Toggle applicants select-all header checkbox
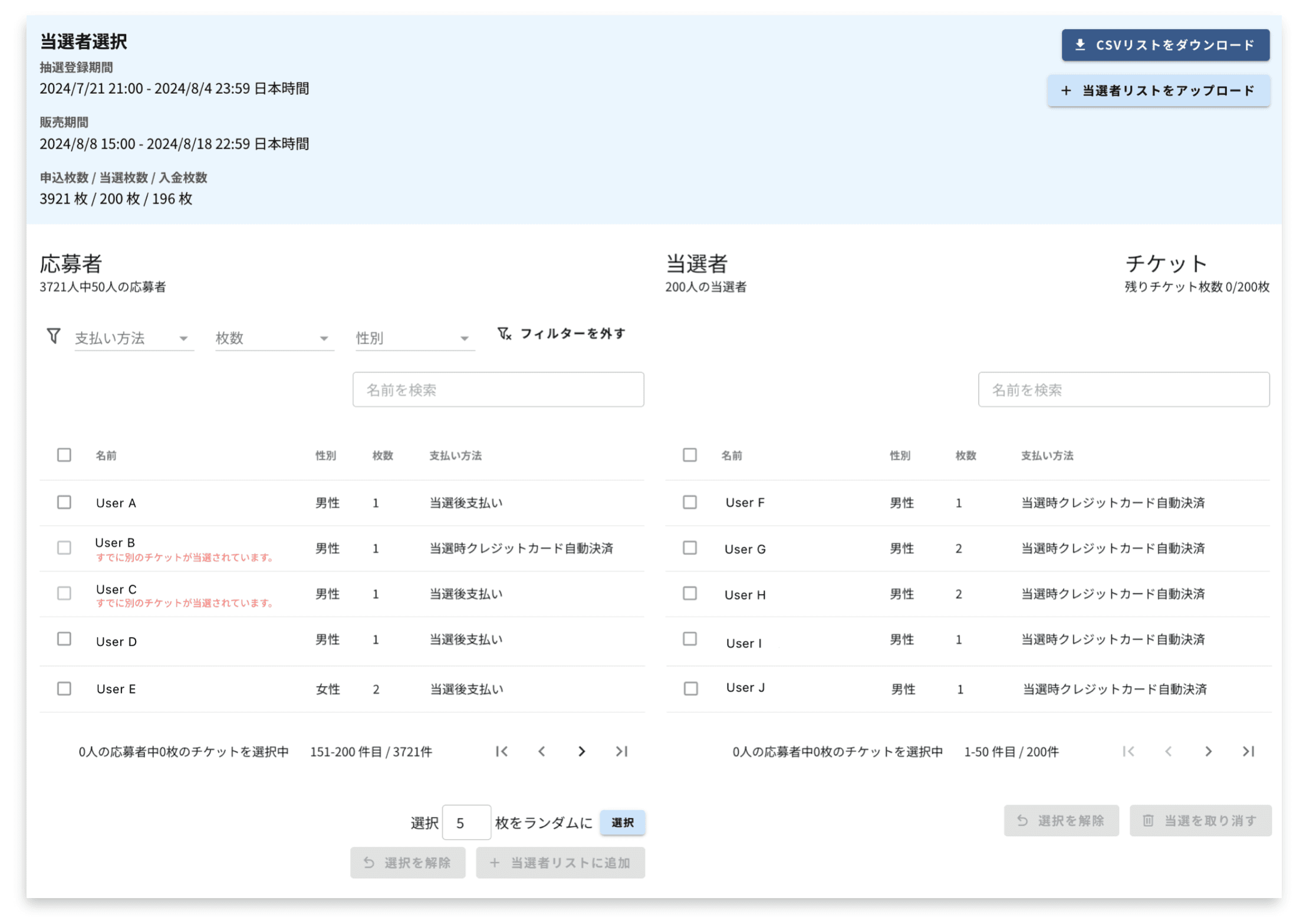The image size is (1303, 924). (64, 455)
